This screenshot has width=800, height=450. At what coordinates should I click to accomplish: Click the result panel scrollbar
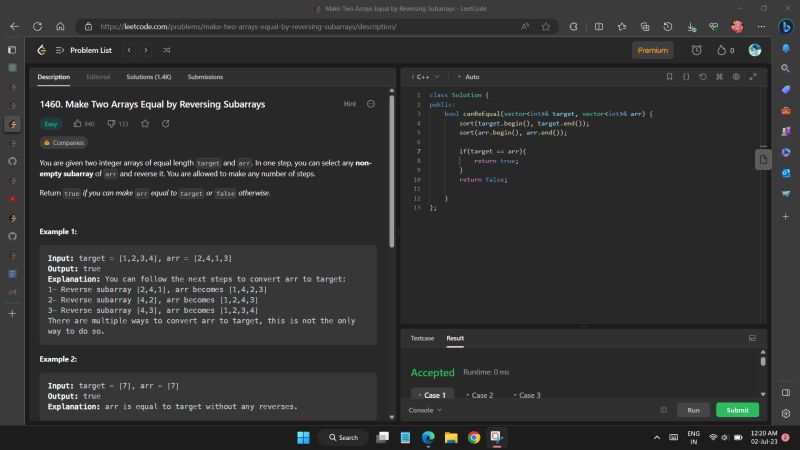(x=763, y=361)
